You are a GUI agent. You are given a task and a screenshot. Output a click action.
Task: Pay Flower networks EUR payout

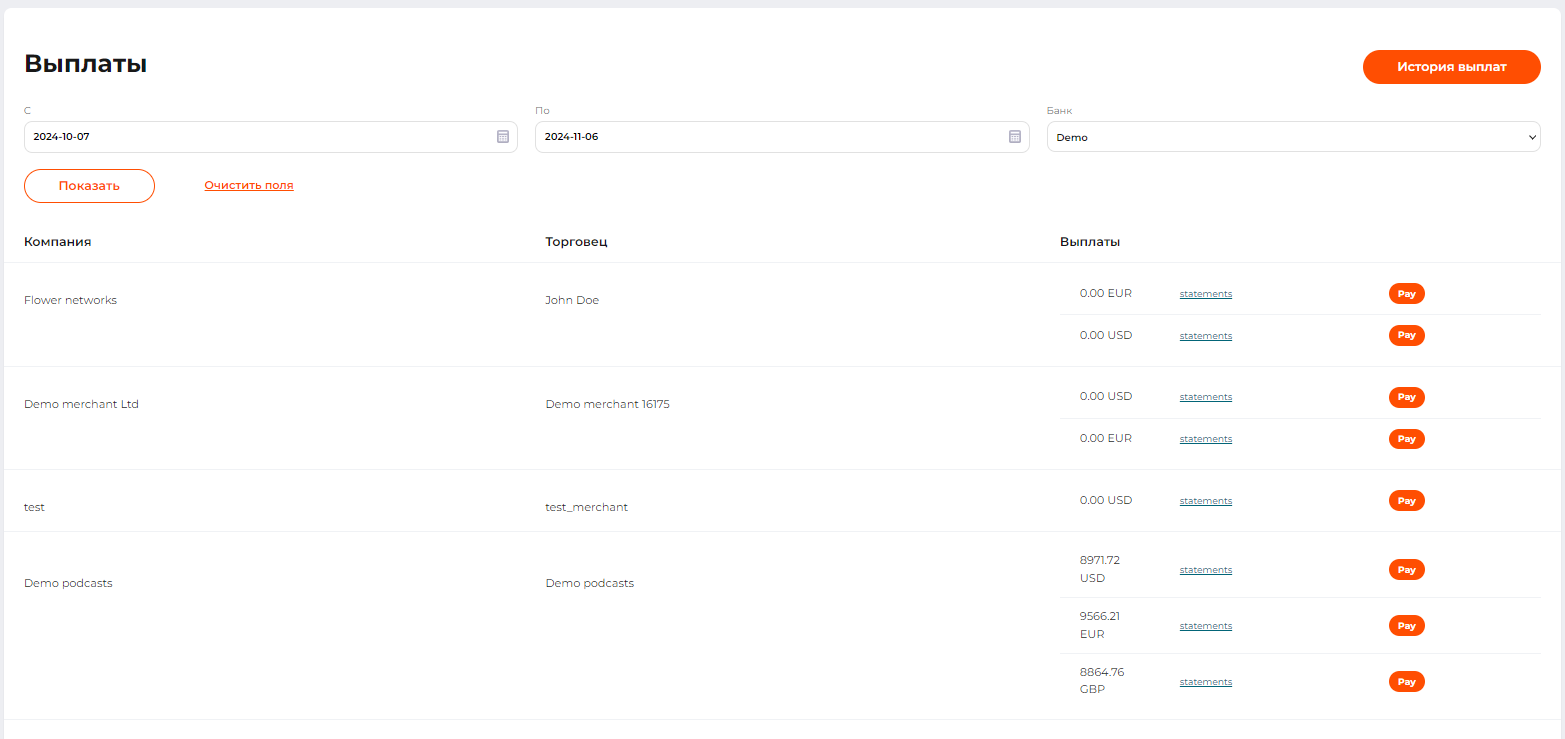[x=1406, y=294]
